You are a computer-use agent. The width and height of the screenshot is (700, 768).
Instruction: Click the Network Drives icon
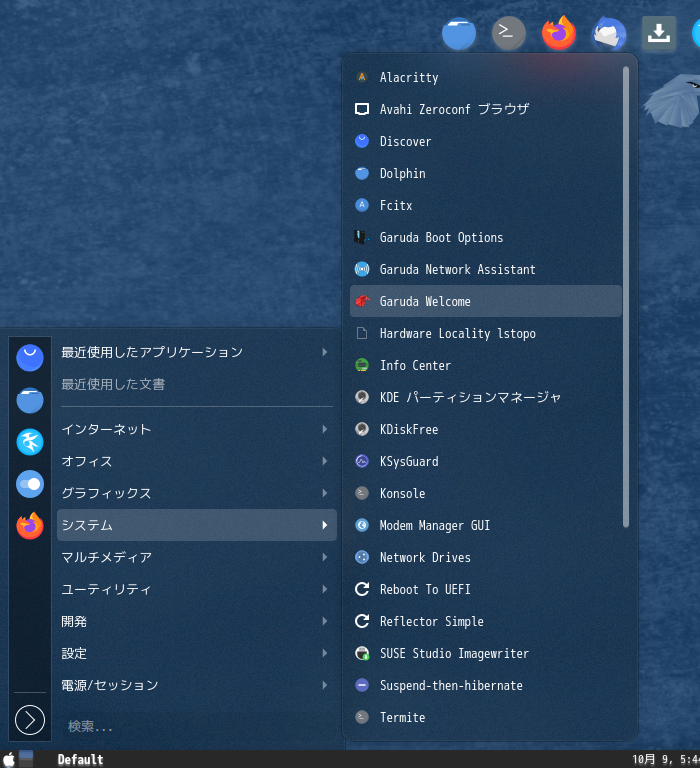tap(362, 557)
